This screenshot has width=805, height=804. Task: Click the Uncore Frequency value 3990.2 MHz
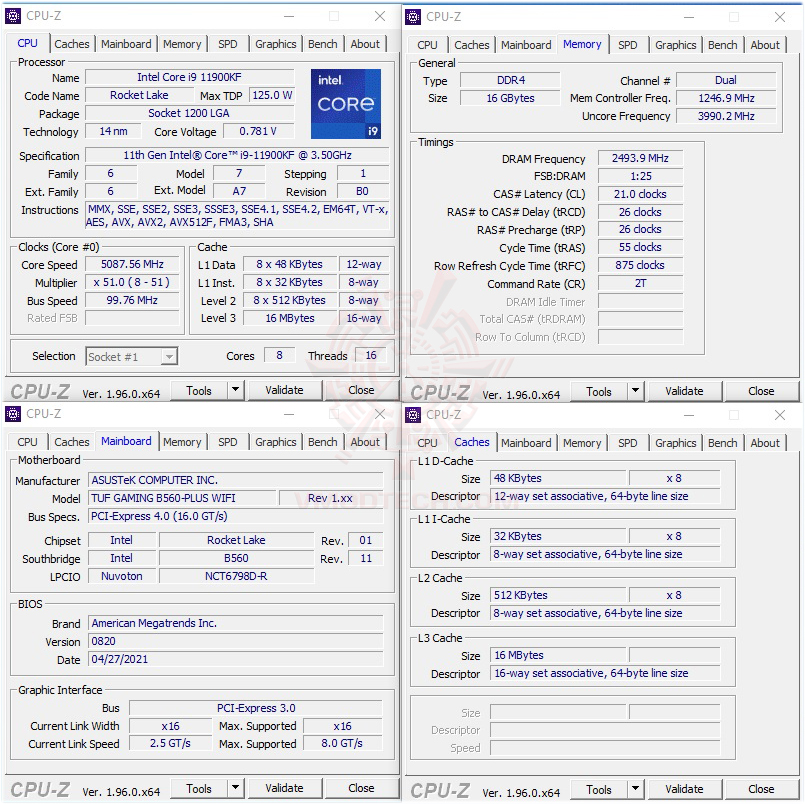point(726,116)
